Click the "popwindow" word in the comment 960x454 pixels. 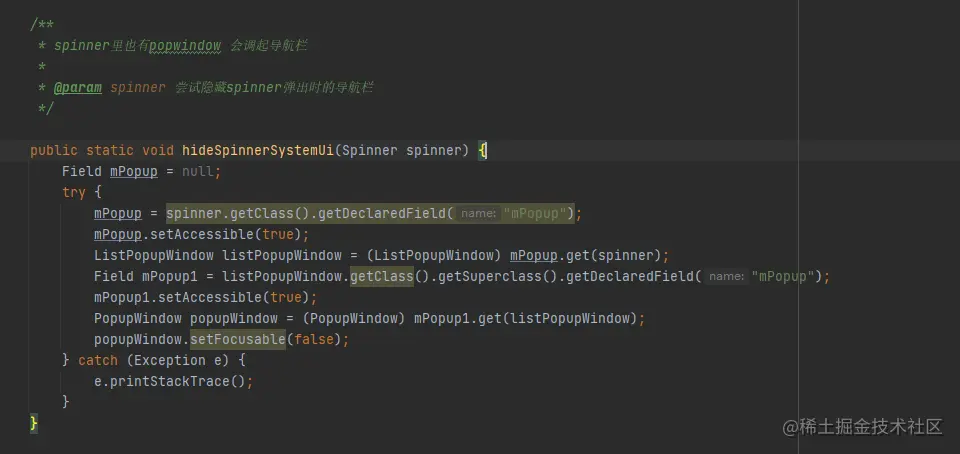pos(185,46)
